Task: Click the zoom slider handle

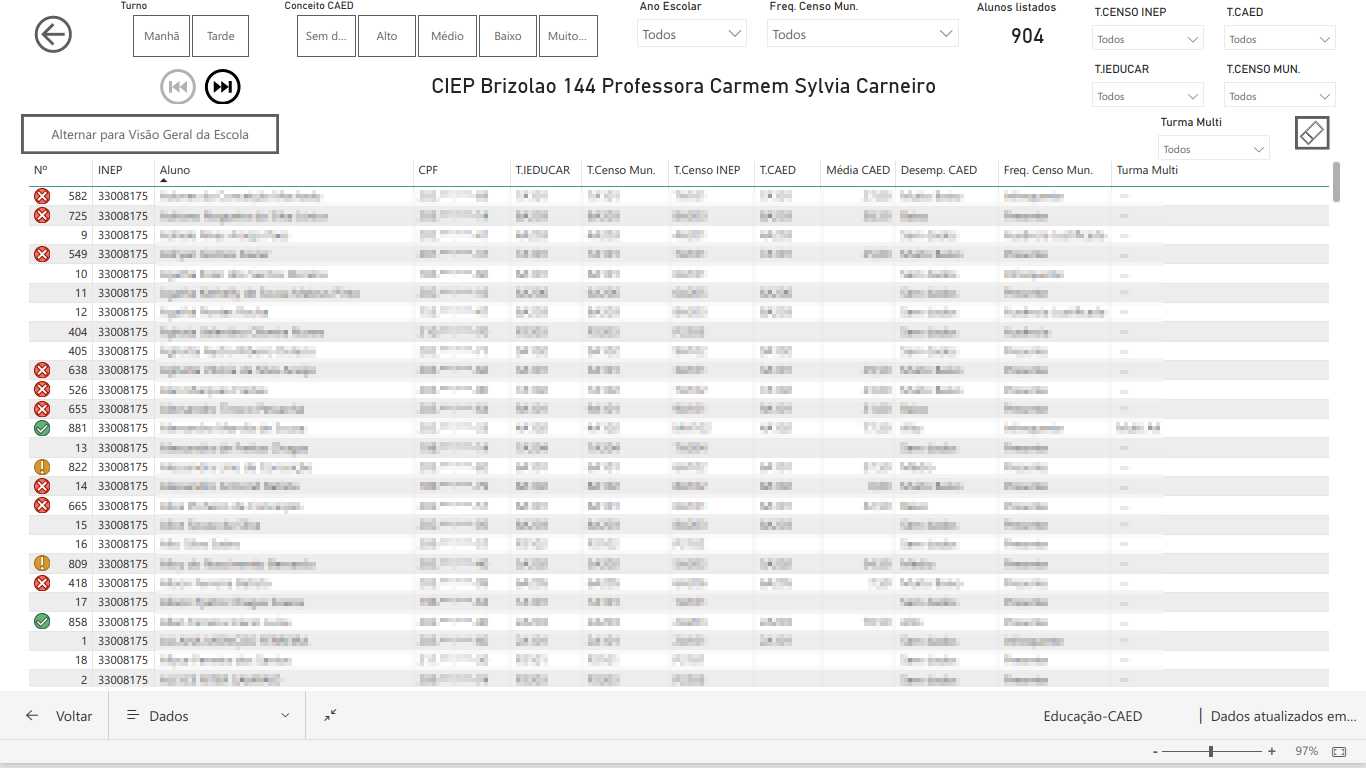Action: 1211,751
